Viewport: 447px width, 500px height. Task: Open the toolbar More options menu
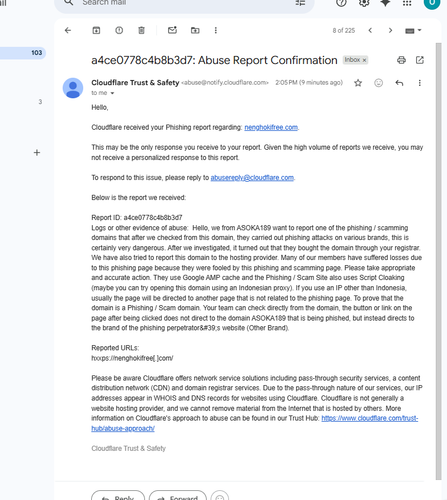[x=216, y=30]
